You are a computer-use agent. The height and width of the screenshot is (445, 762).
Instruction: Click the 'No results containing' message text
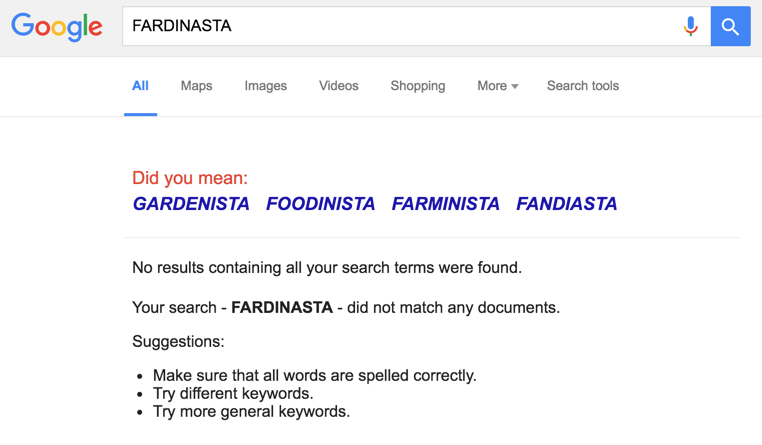point(327,268)
